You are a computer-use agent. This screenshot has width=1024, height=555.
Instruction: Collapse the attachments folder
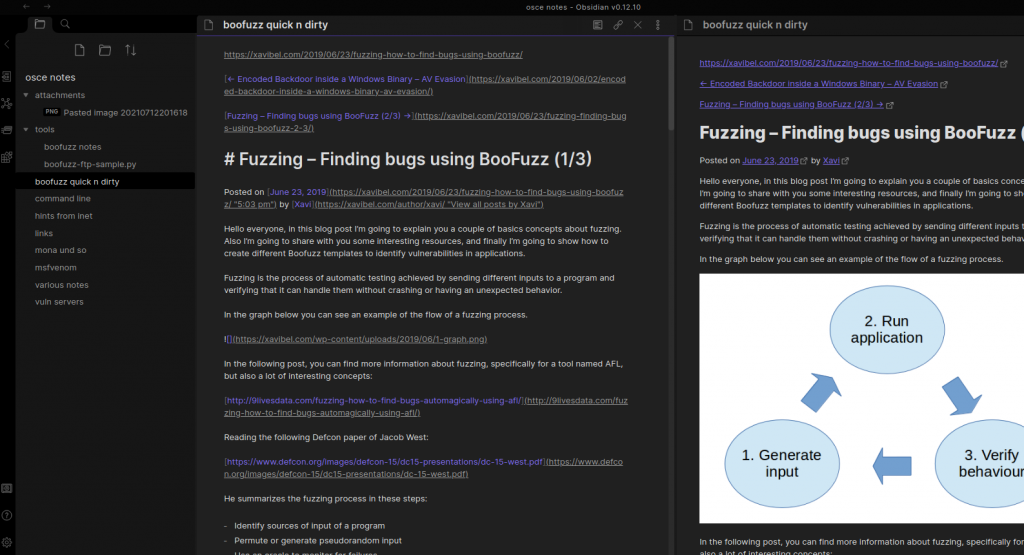[x=26, y=95]
